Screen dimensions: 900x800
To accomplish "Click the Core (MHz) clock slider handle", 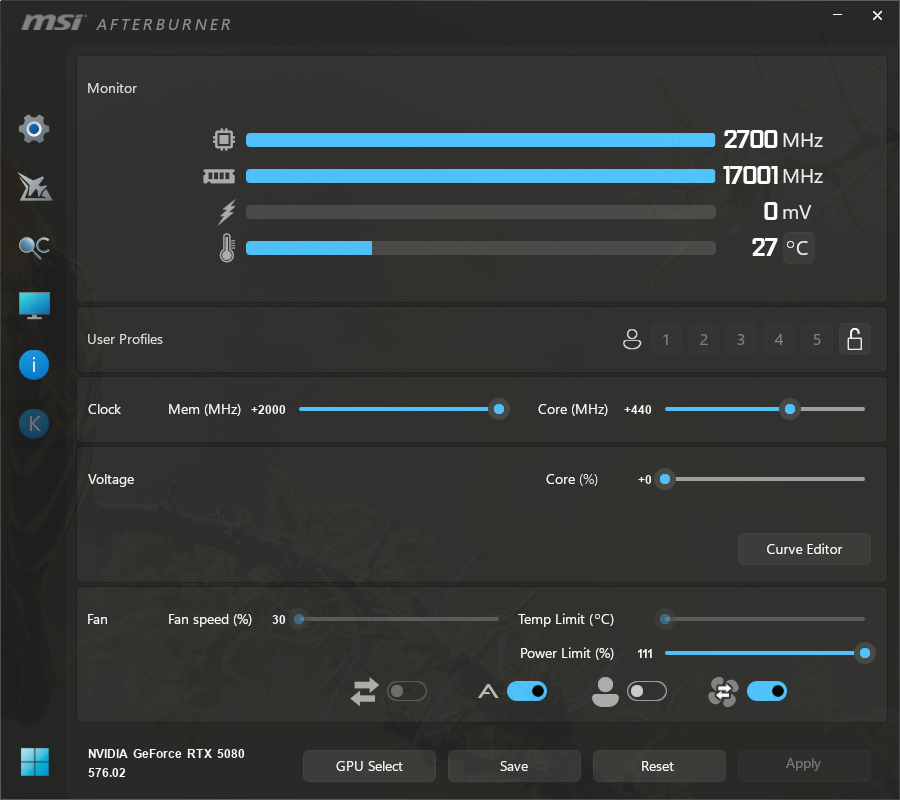I will 790,409.
